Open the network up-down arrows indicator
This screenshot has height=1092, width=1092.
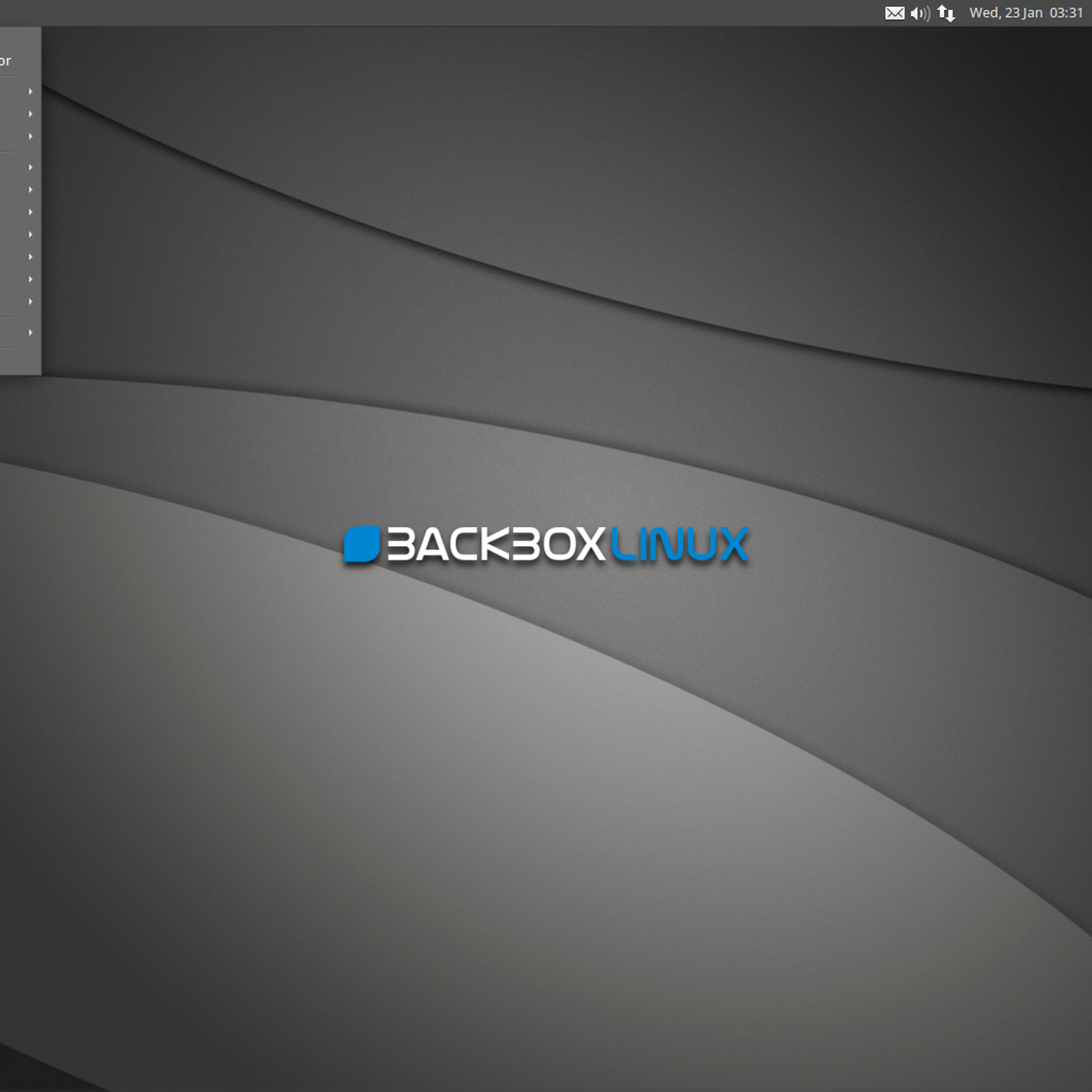[x=946, y=13]
